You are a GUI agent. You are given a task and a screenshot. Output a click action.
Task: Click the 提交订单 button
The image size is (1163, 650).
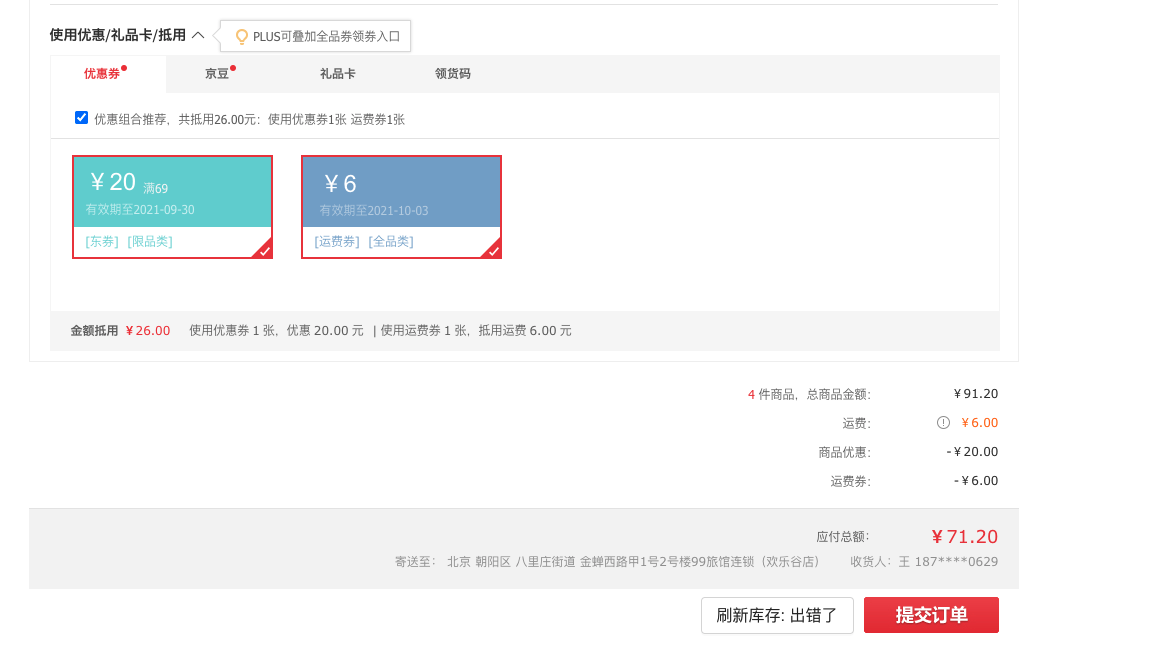[931, 615]
